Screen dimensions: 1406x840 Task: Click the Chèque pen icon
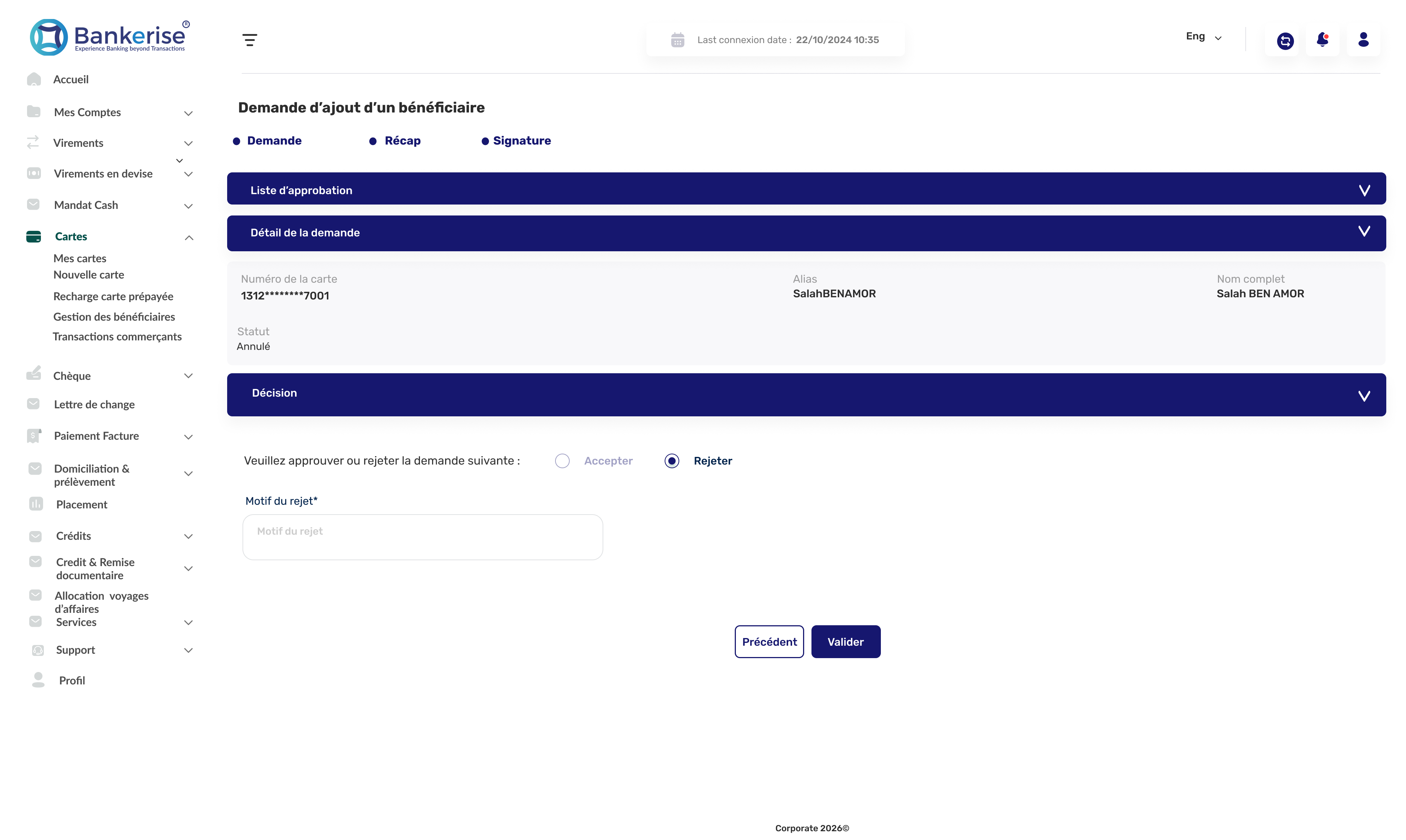pos(33,373)
